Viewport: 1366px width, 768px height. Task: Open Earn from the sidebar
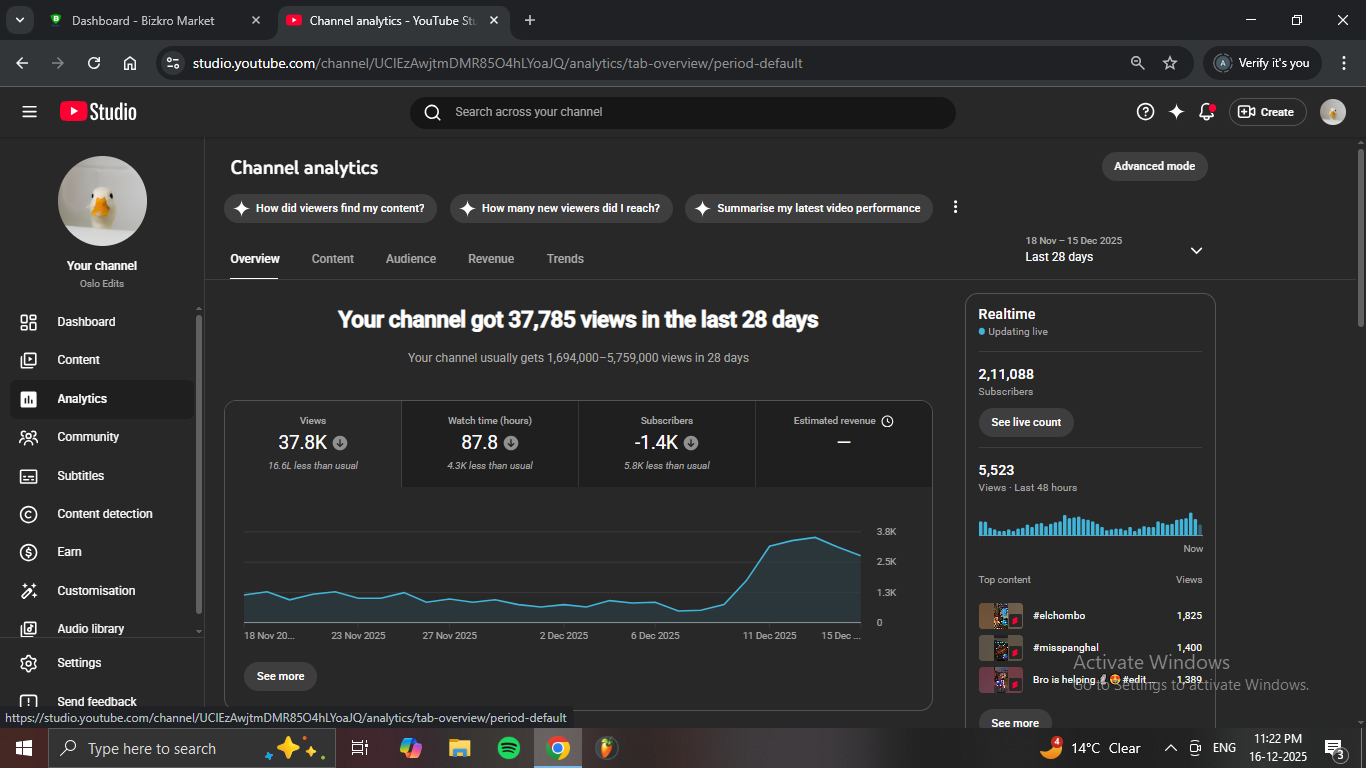[x=69, y=552]
